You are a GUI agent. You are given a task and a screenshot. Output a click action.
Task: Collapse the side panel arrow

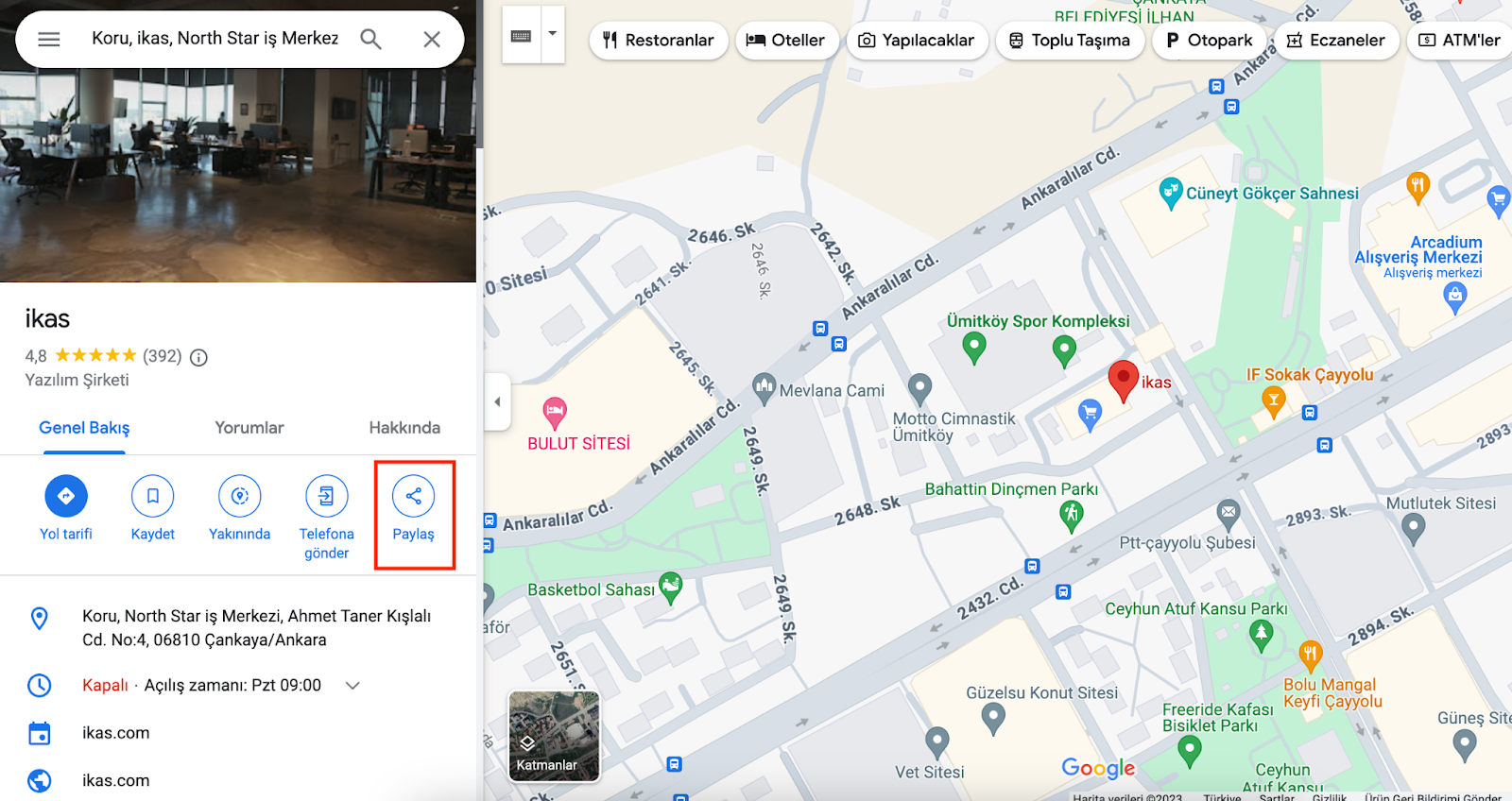pos(497,401)
